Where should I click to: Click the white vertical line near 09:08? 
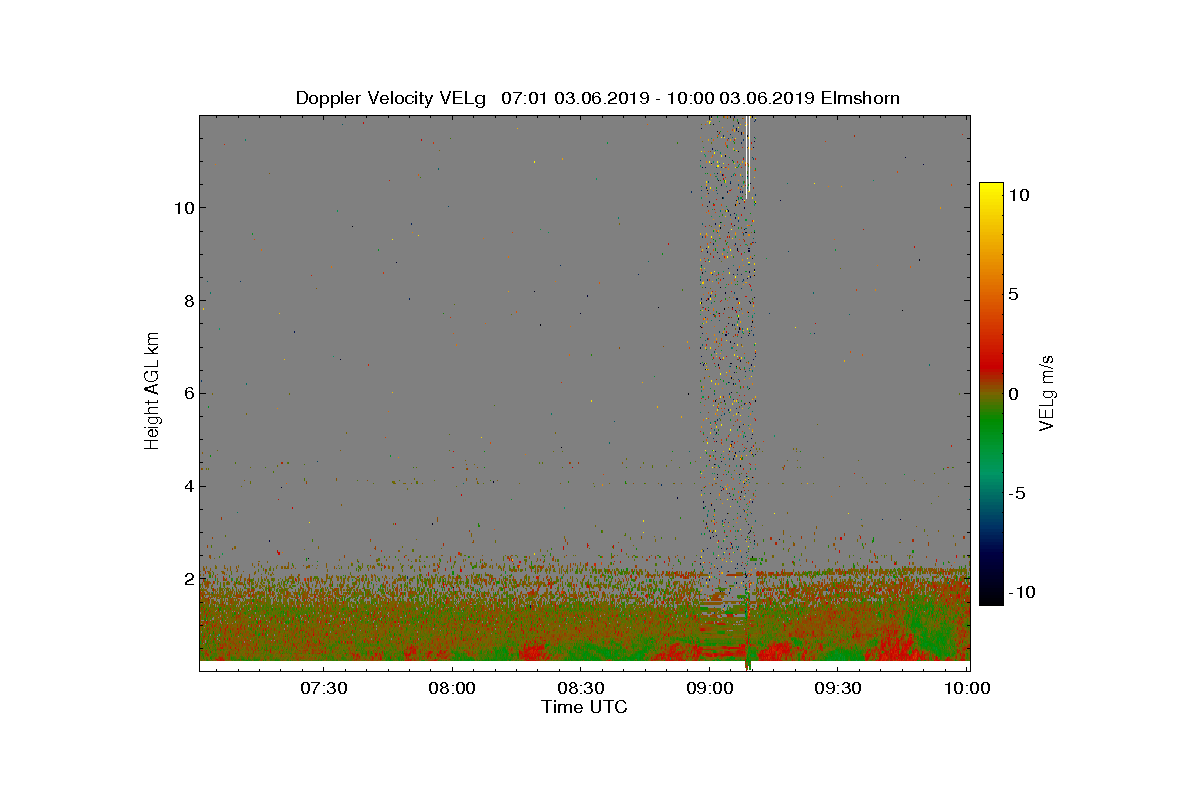(x=747, y=157)
